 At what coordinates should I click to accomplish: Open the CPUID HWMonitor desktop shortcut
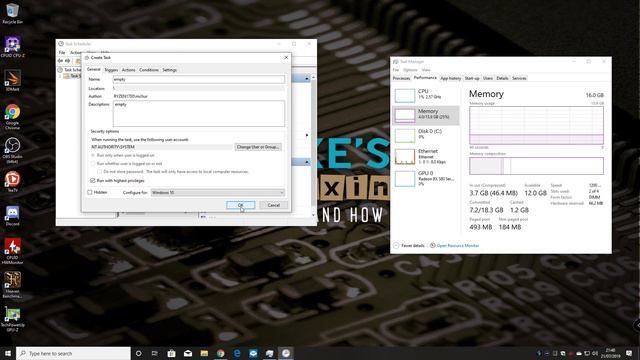(12, 251)
